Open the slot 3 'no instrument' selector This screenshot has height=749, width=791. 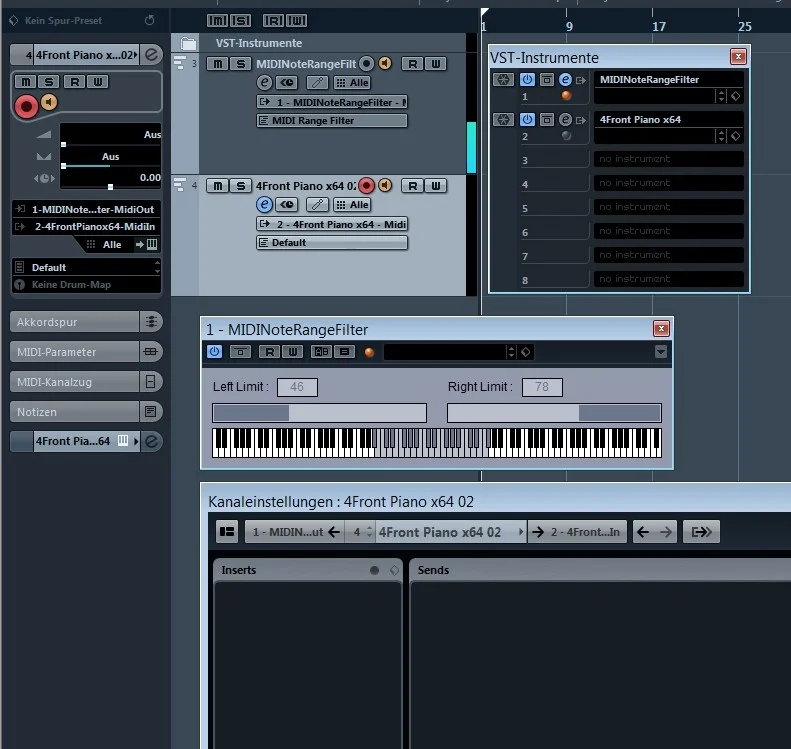pos(668,159)
